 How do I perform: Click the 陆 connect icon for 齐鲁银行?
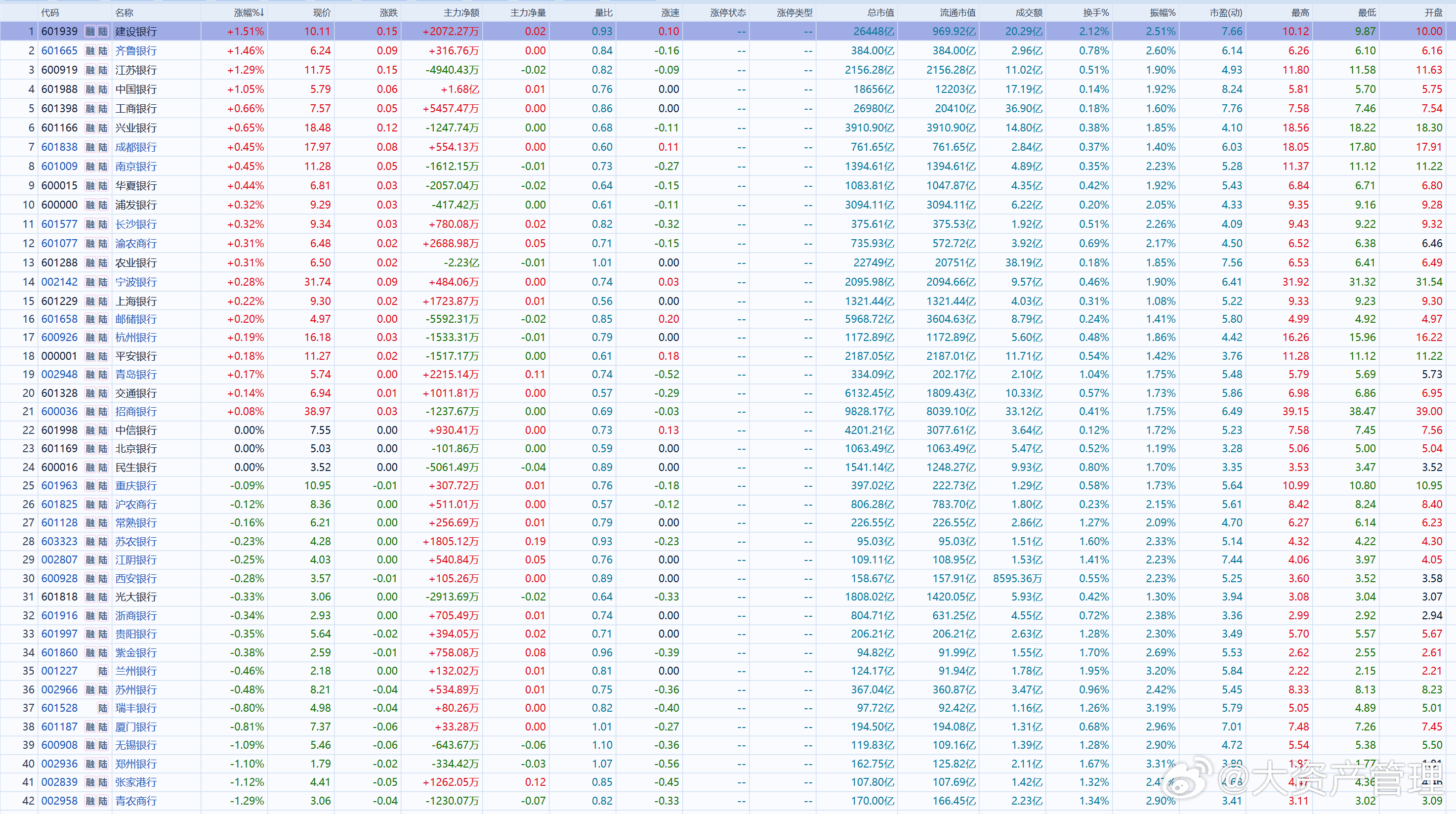(103, 51)
